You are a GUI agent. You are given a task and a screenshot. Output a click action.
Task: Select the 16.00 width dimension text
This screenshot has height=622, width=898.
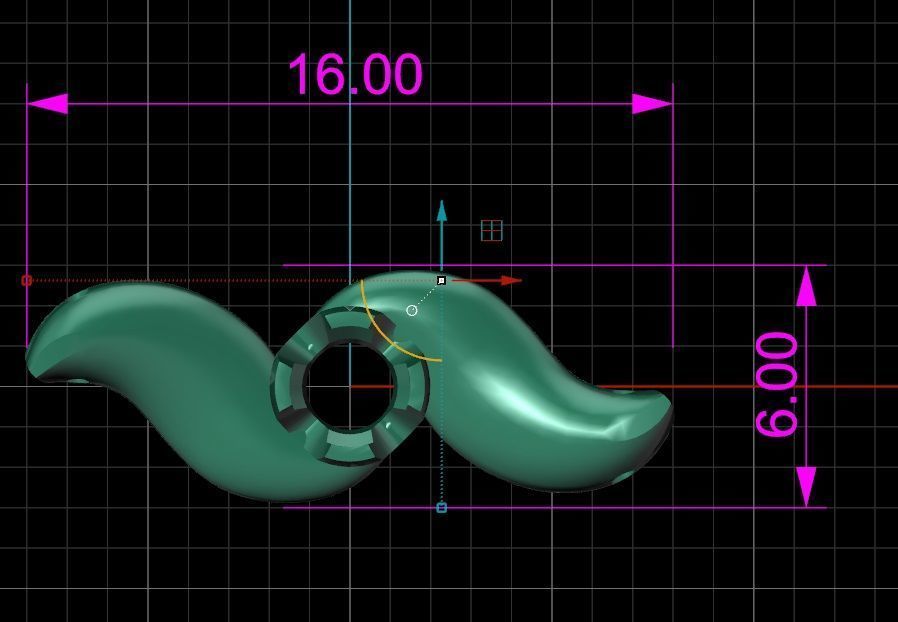pyautogui.click(x=355, y=74)
